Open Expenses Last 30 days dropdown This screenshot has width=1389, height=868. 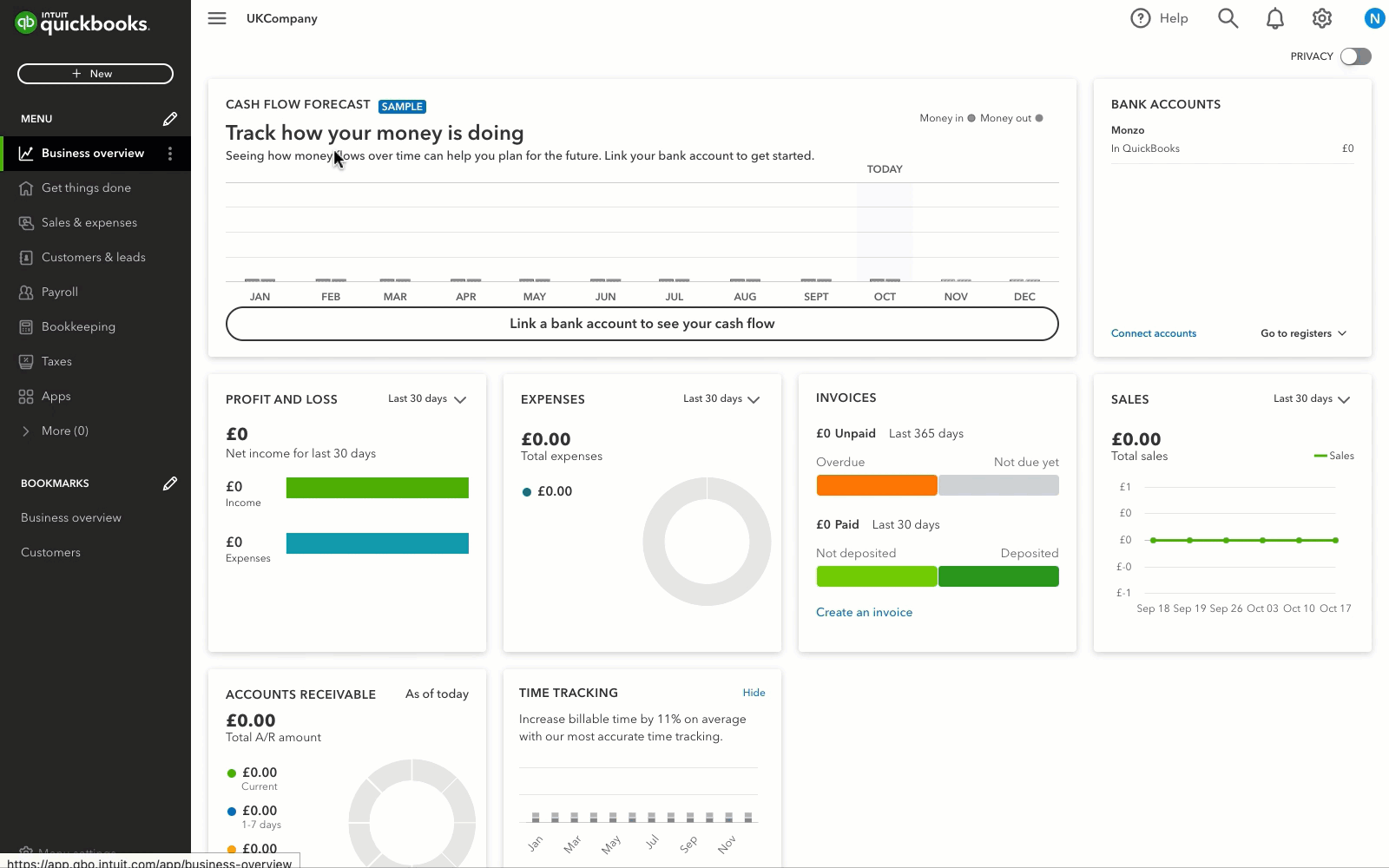coord(722,399)
